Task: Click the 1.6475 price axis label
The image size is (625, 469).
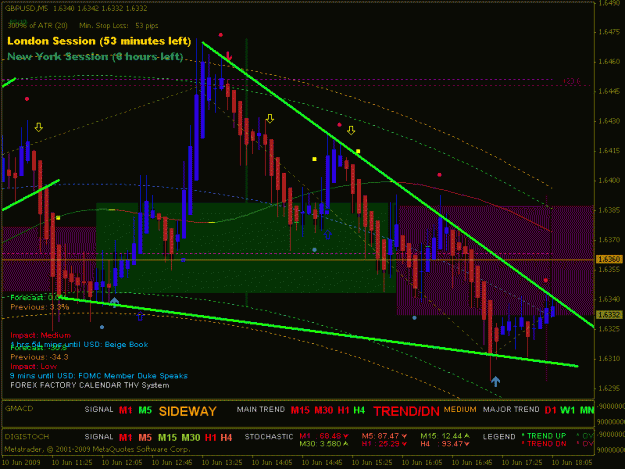Action: pos(609,32)
